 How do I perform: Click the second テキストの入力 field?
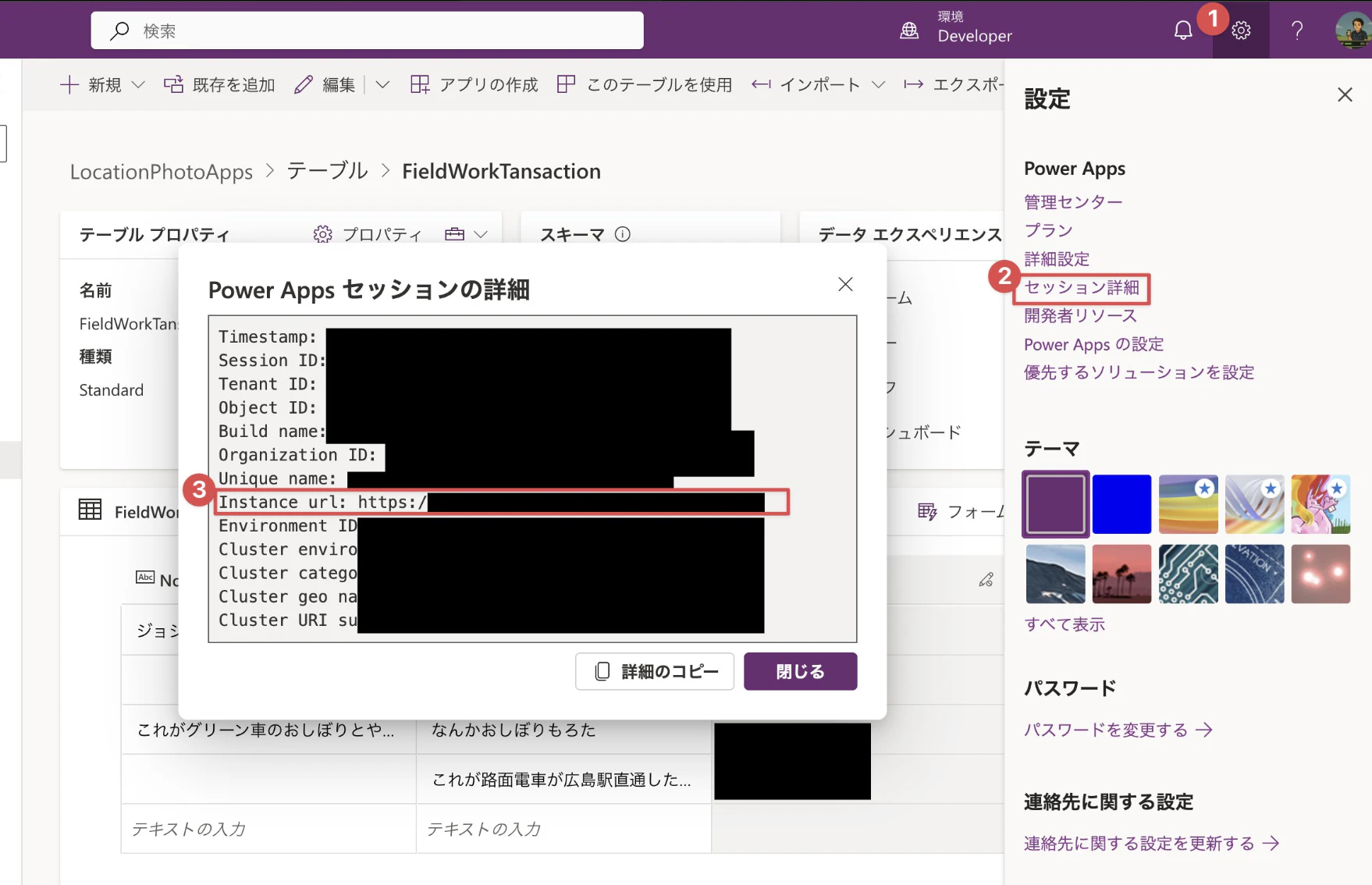coord(563,829)
